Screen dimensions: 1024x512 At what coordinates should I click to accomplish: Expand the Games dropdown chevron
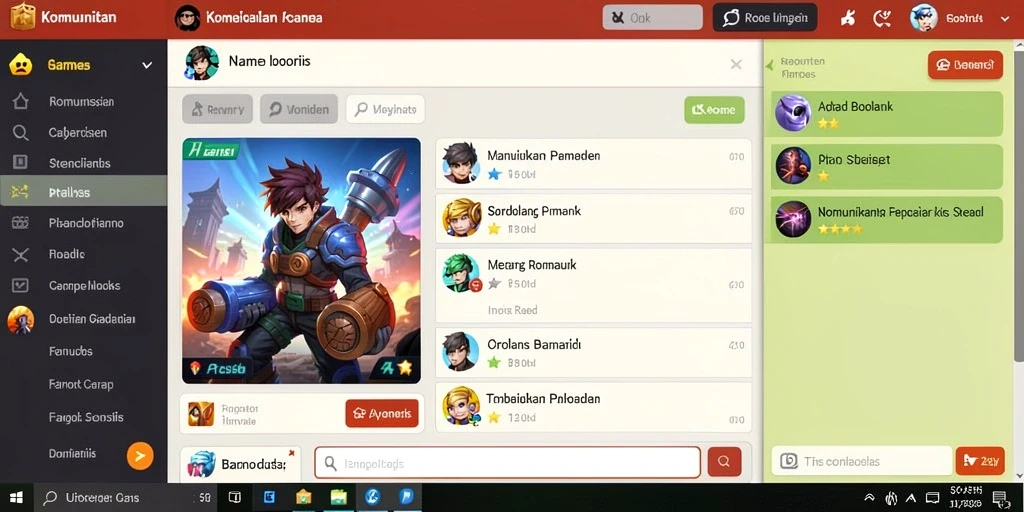pyautogui.click(x=148, y=65)
